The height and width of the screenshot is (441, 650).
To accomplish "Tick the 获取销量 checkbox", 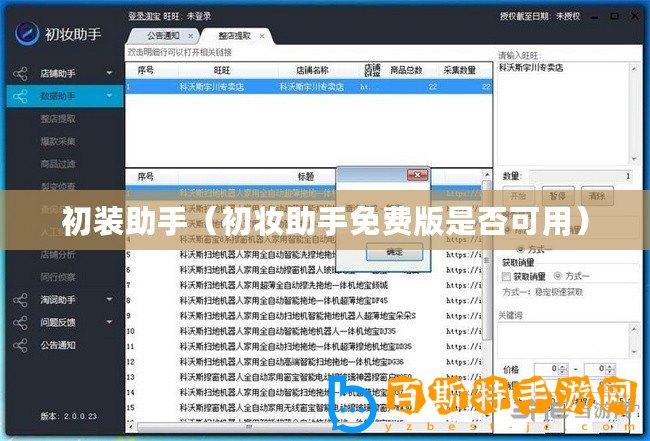I will pyautogui.click(x=506, y=276).
